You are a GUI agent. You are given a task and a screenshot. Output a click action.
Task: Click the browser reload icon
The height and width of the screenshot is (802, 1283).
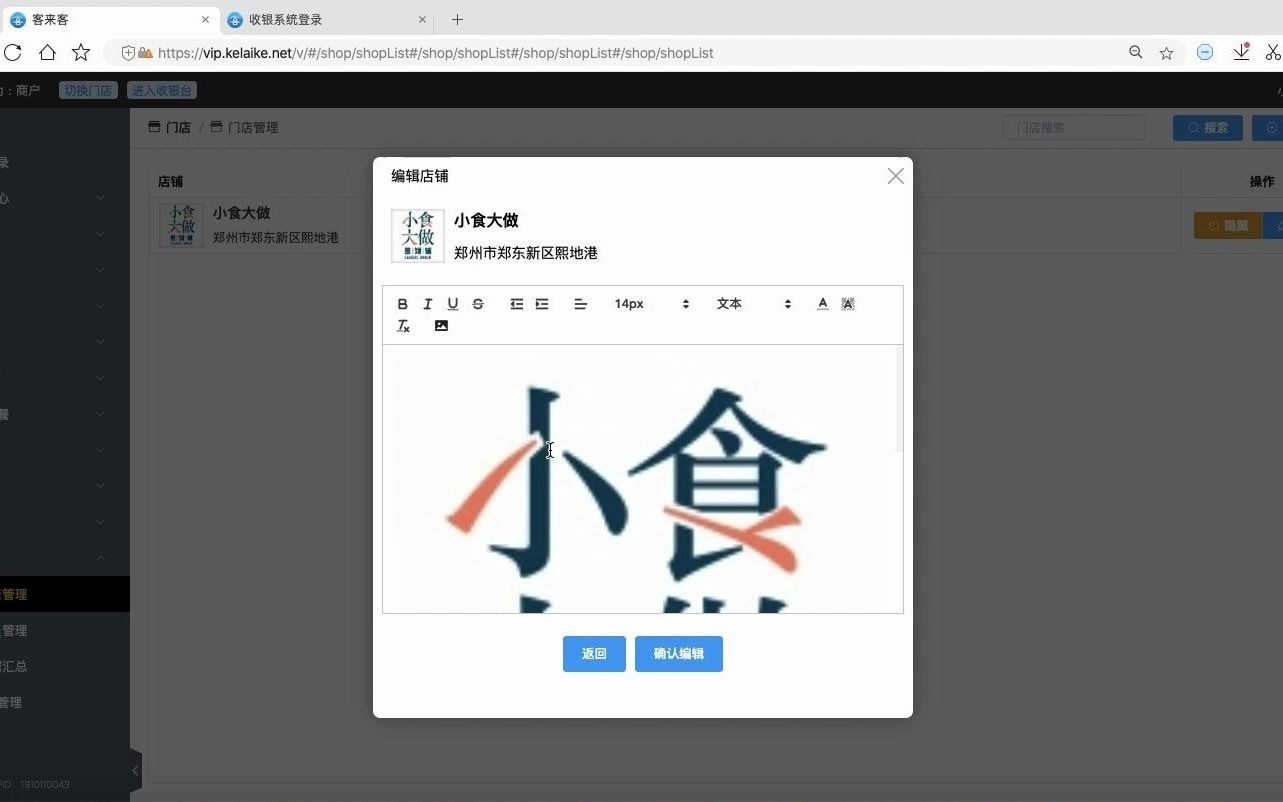coord(13,52)
